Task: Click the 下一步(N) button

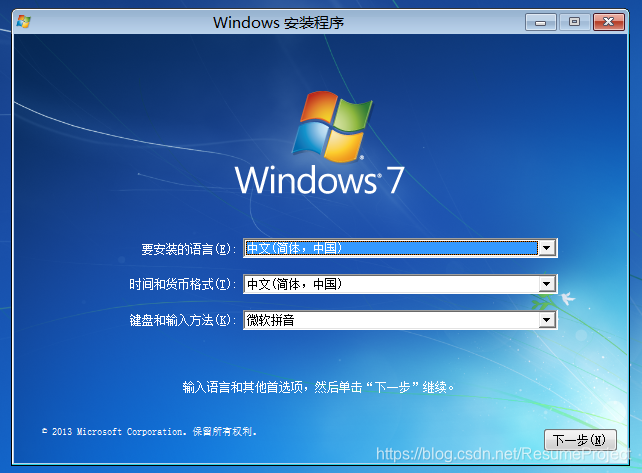Action: (580, 440)
